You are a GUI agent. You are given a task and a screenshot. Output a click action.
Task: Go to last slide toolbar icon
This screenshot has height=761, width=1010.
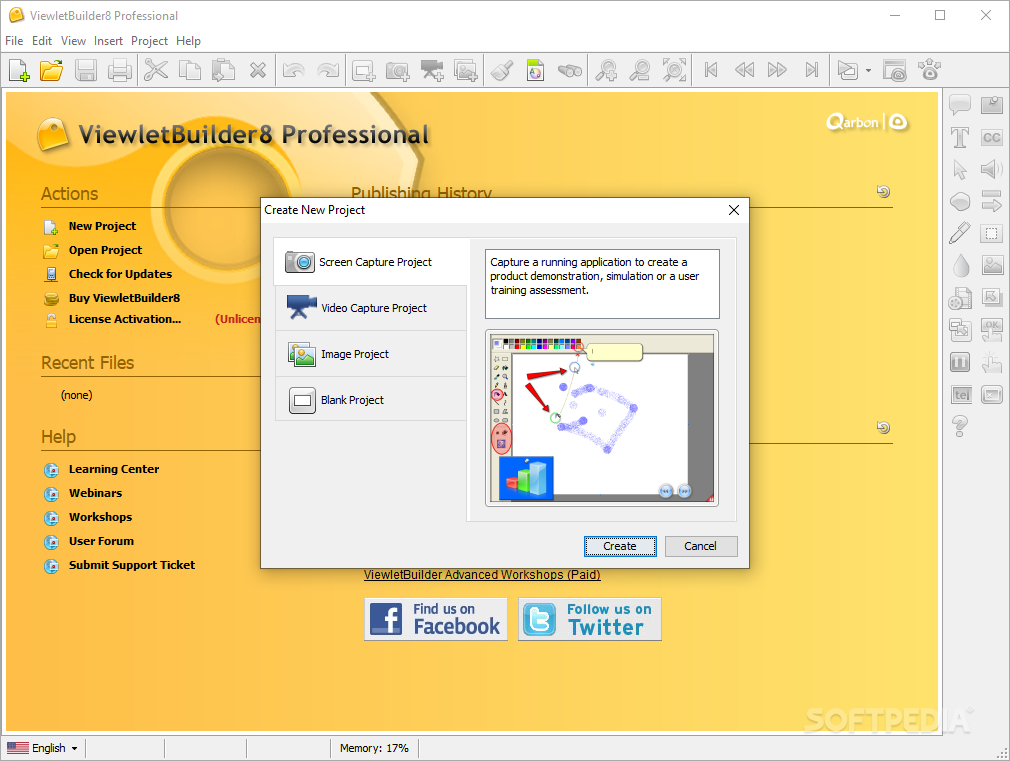point(812,70)
